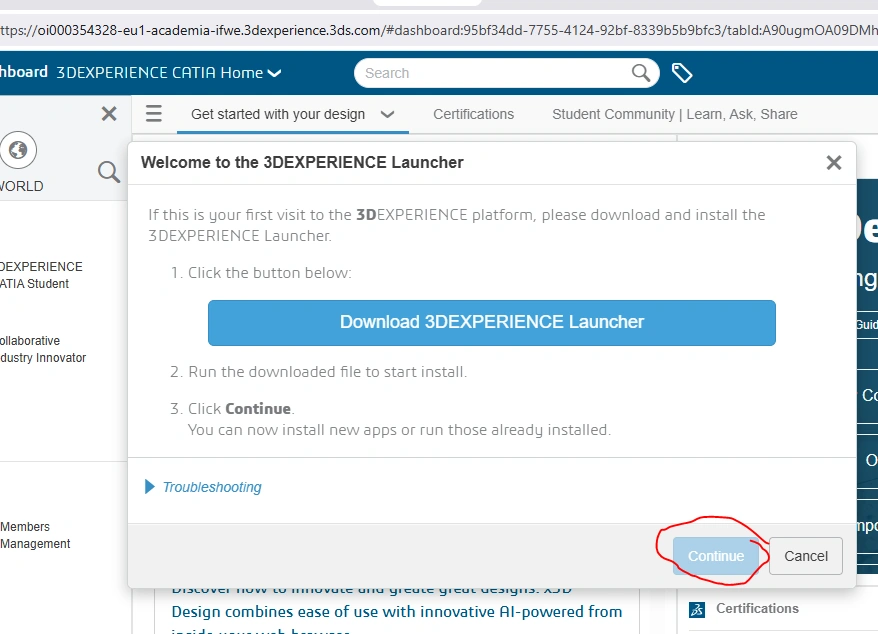Click the search magnifier icon in top bar
The width and height of the screenshot is (878, 634).
[641, 73]
